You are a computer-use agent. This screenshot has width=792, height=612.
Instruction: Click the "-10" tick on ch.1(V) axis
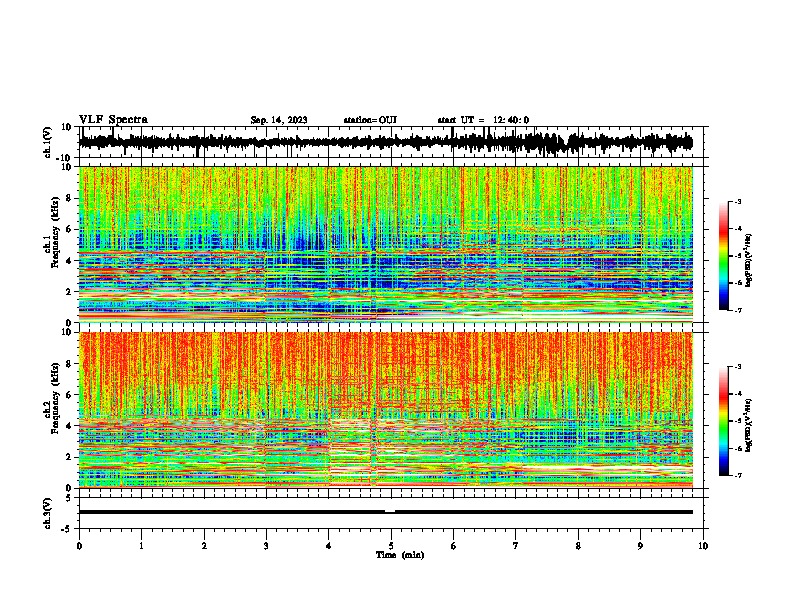(65, 158)
